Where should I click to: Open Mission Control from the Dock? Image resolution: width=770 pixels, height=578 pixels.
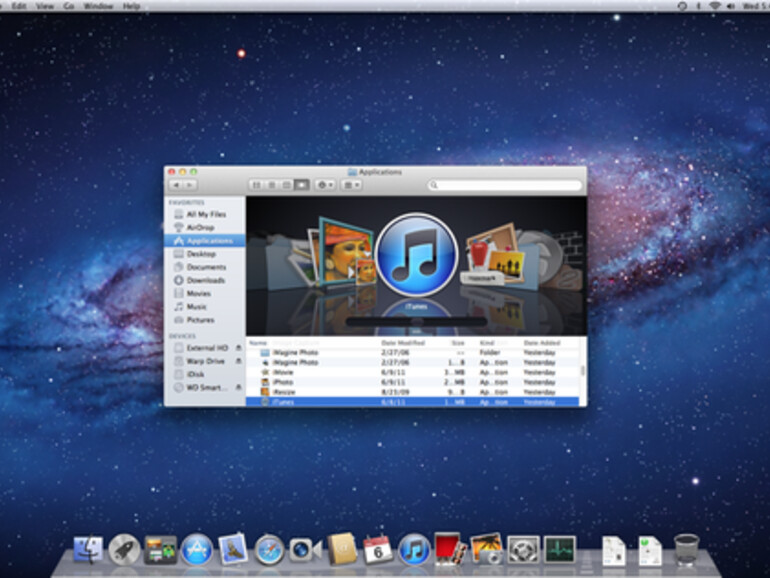[161, 550]
